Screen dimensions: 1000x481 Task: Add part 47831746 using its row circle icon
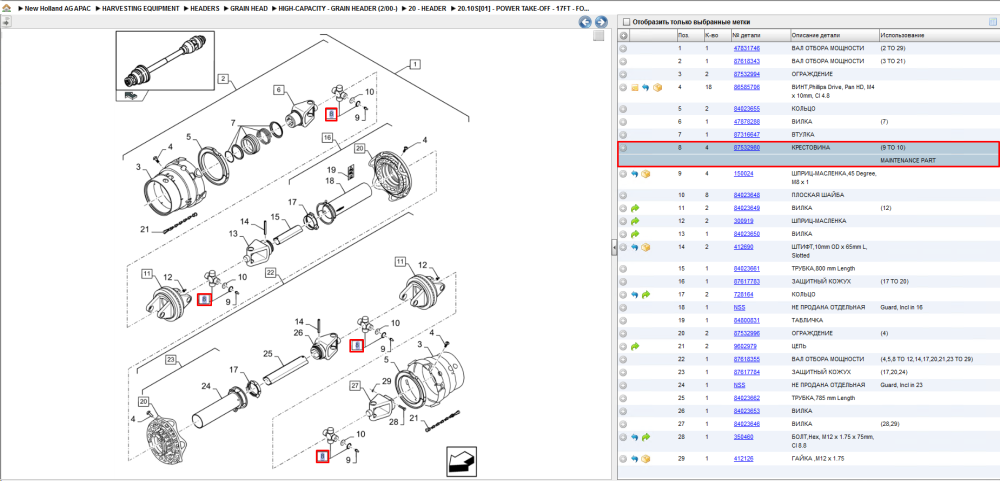[x=624, y=48]
